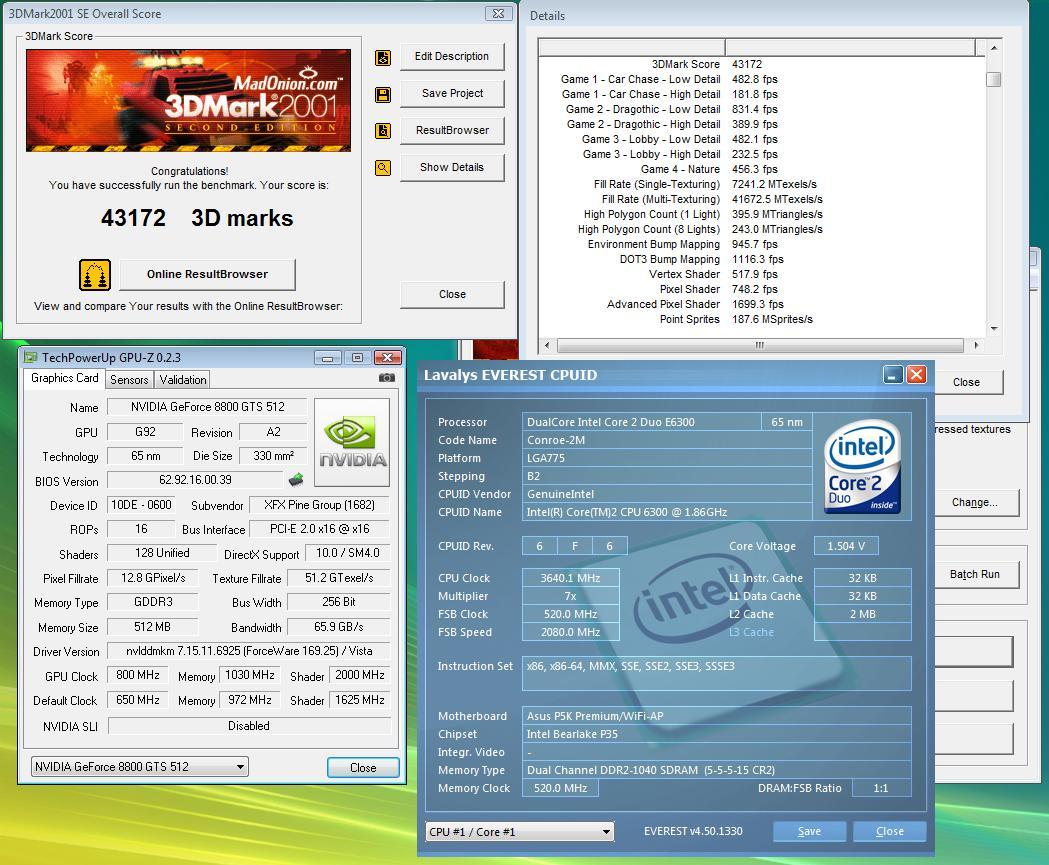1049x865 pixels.
Task: Click the GPU Clock 800 MHz field
Action: pyautogui.click(x=138, y=676)
